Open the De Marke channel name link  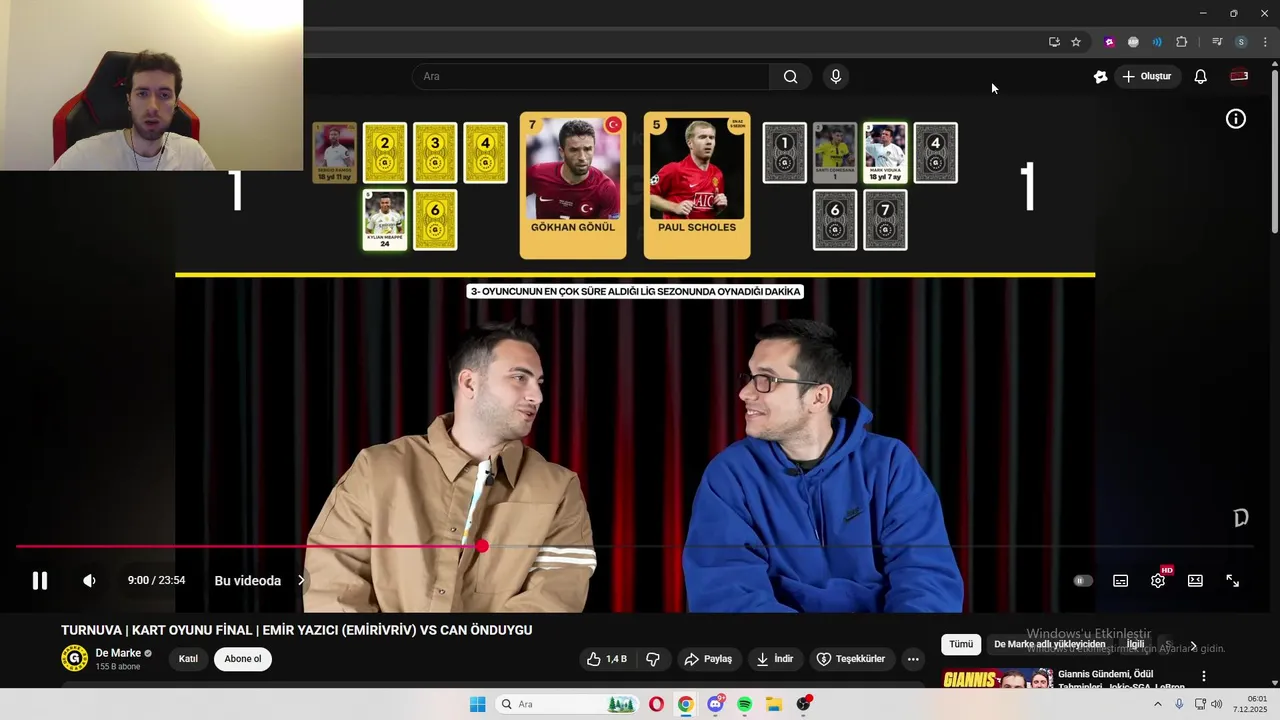(118, 653)
